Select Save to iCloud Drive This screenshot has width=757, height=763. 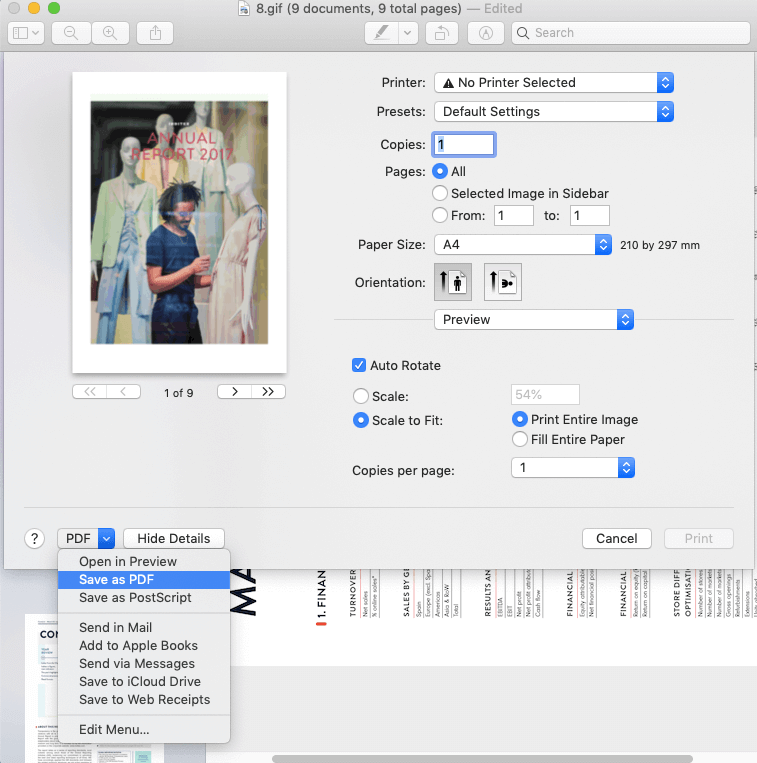pyautogui.click(x=140, y=682)
